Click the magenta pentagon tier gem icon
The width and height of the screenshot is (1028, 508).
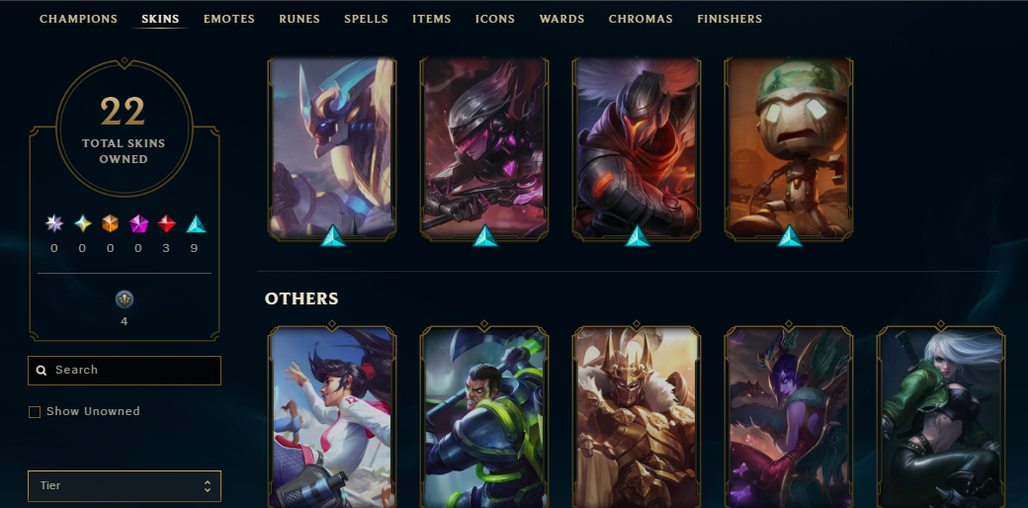tap(138, 224)
